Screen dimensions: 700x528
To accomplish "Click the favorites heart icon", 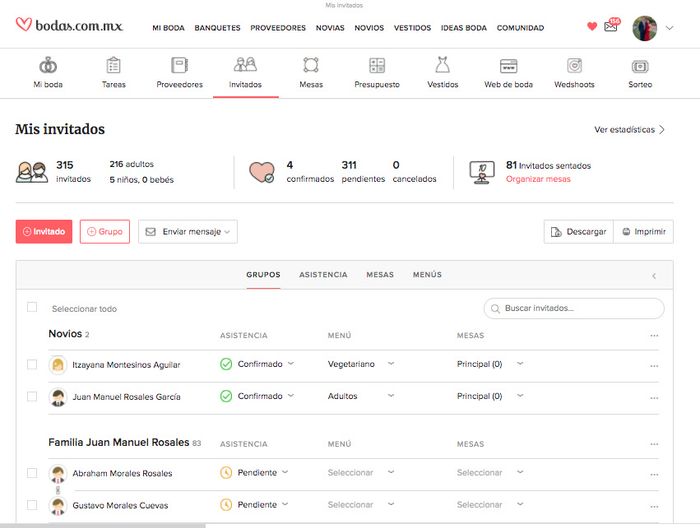I will [x=591, y=27].
